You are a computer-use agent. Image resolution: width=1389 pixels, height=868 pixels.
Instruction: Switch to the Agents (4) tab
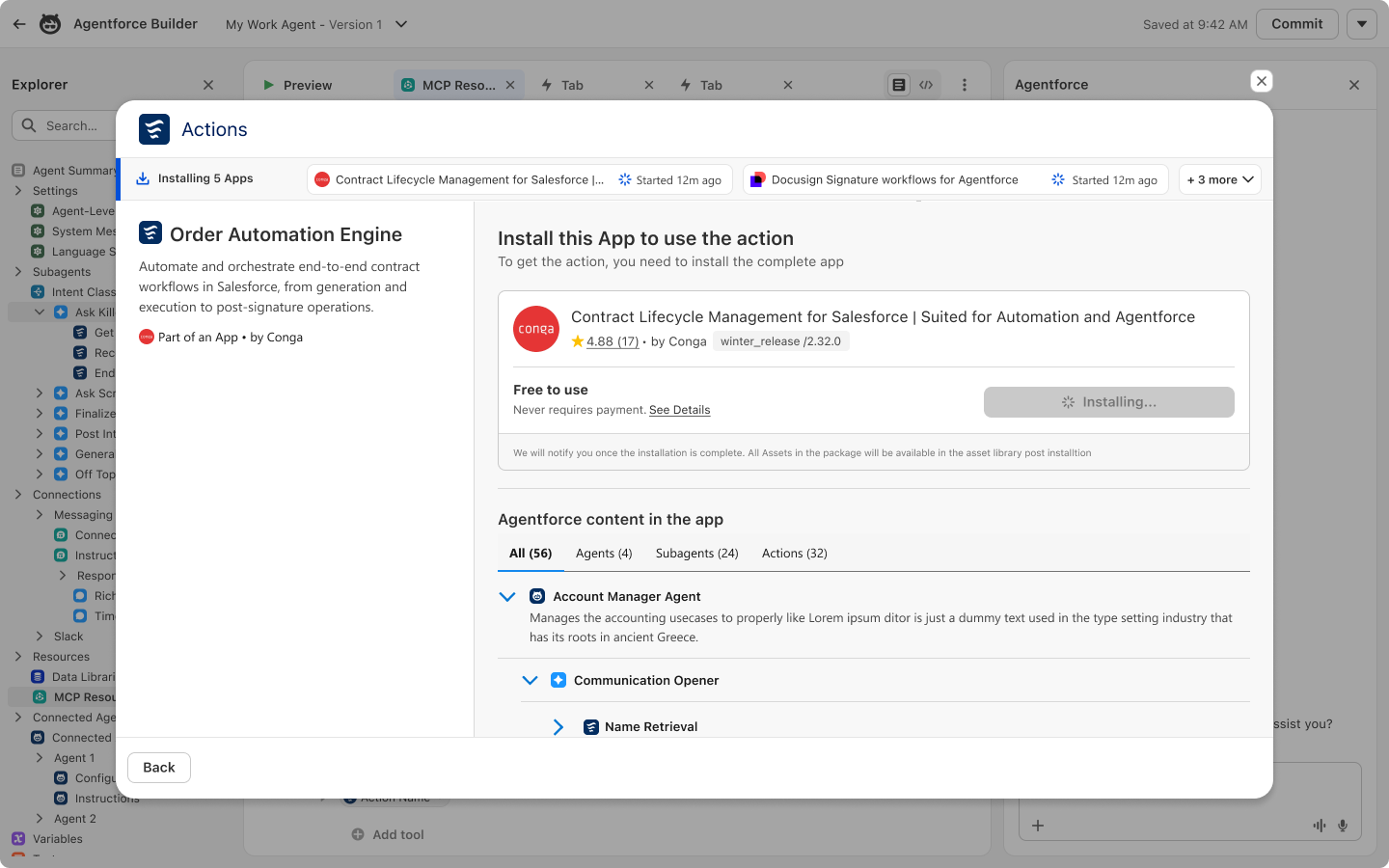(604, 554)
